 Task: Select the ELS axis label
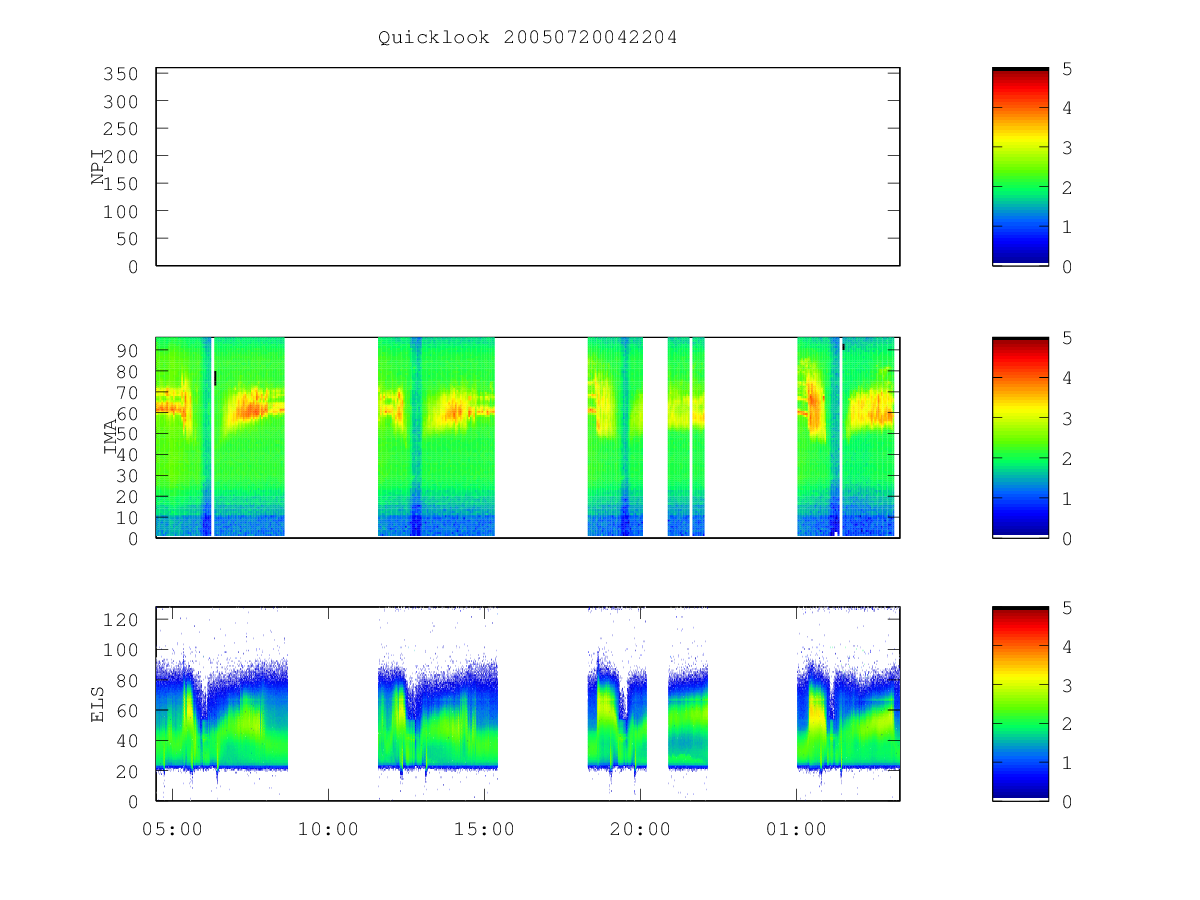(98, 704)
